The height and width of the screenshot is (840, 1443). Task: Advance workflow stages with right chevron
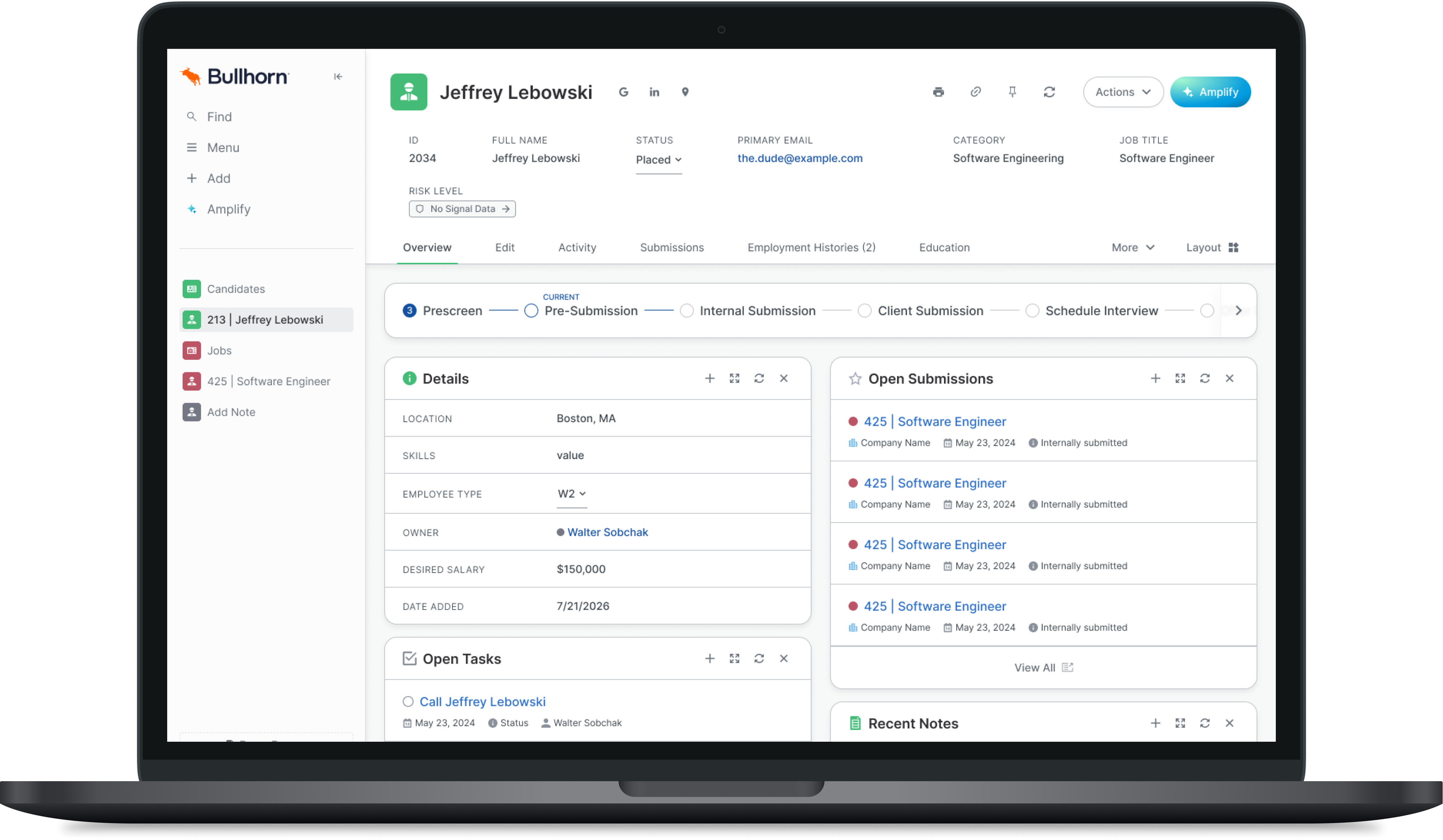pos(1238,310)
